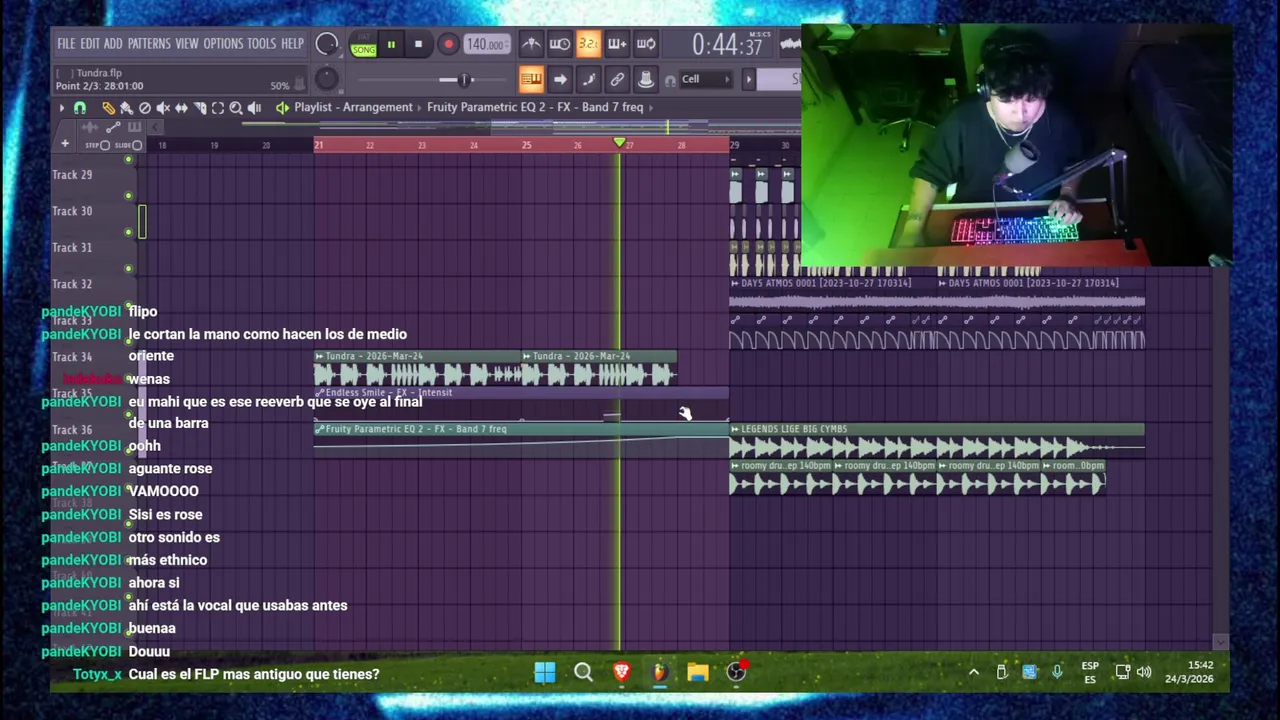Select the Mute tool in playlist toolbar
1280x720 pixels.
tap(163, 108)
